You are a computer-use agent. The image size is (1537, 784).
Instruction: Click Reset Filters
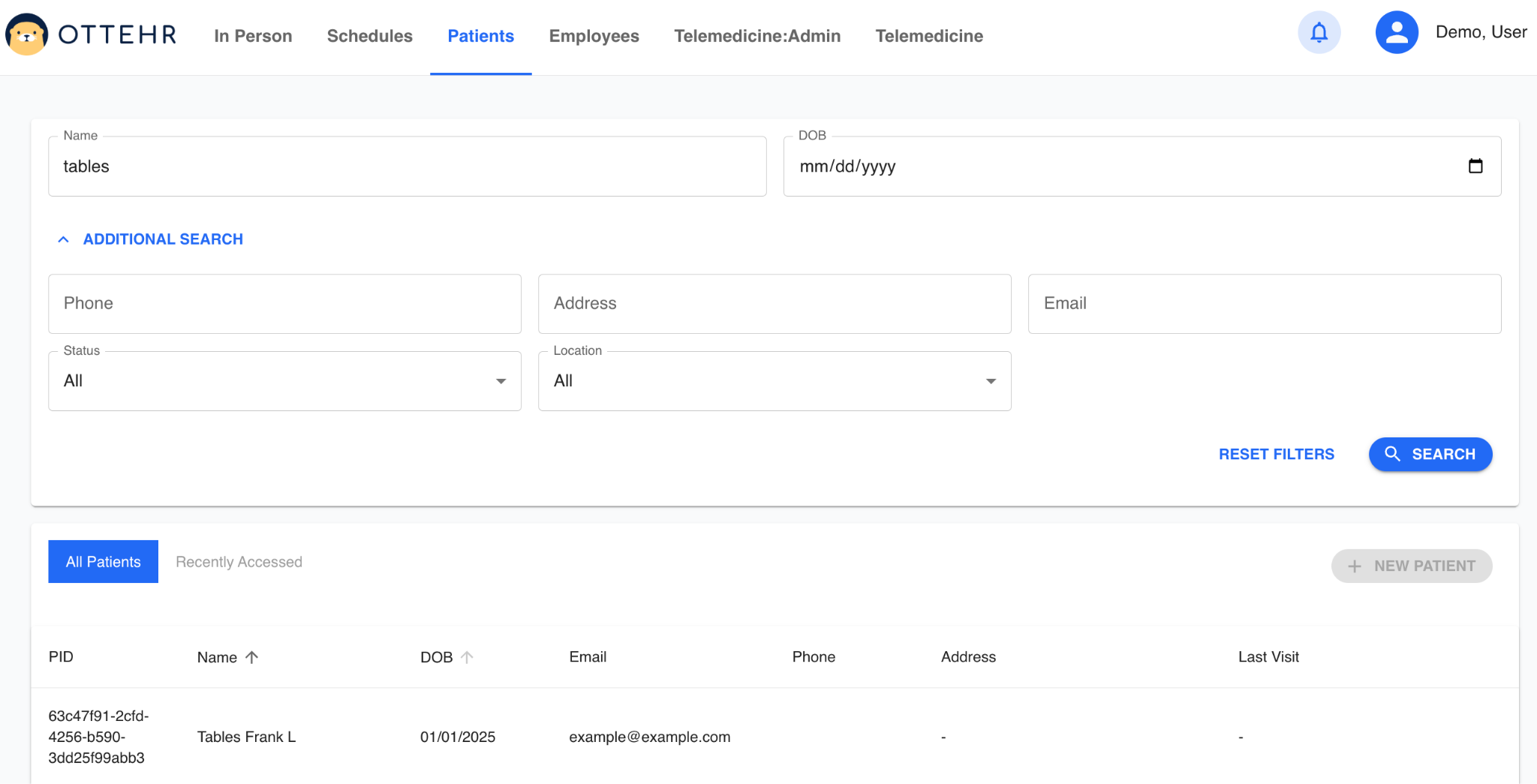tap(1276, 455)
